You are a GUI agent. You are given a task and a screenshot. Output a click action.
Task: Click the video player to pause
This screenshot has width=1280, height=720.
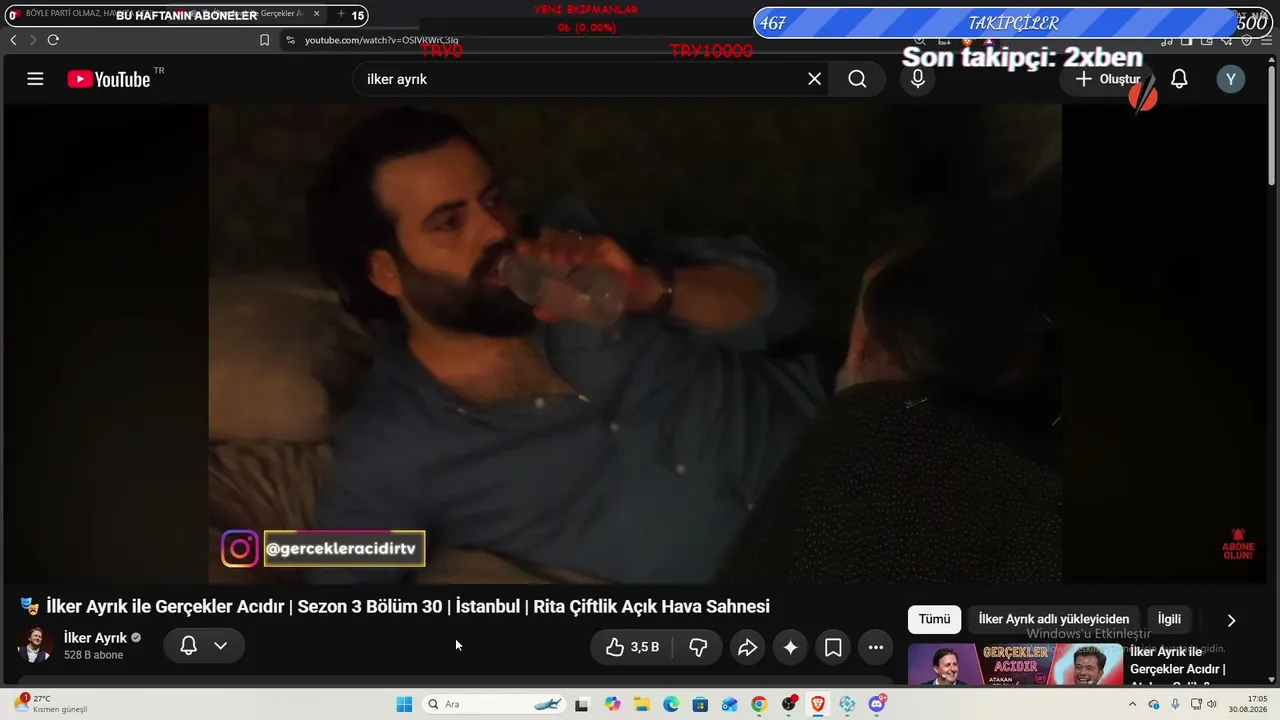pos(635,343)
